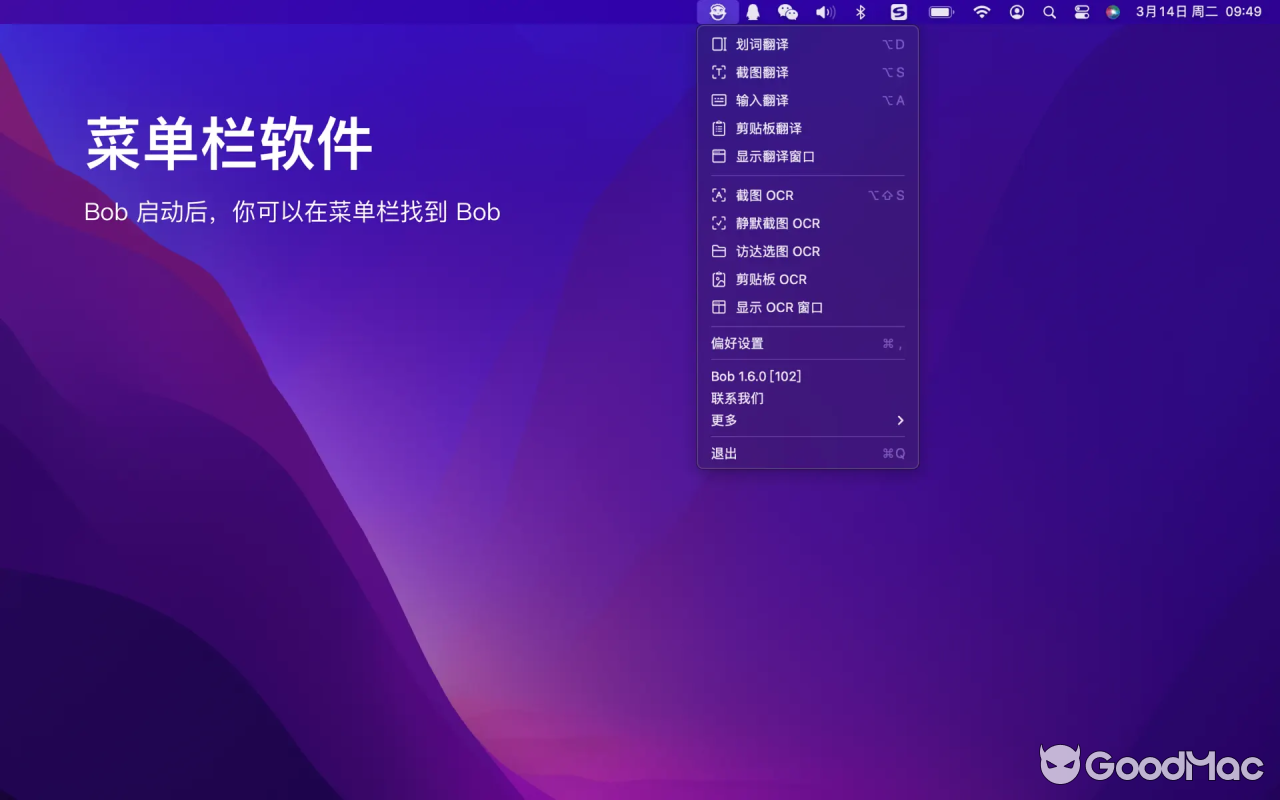Click the volume speaker icon
The image size is (1280, 800).
tap(824, 13)
